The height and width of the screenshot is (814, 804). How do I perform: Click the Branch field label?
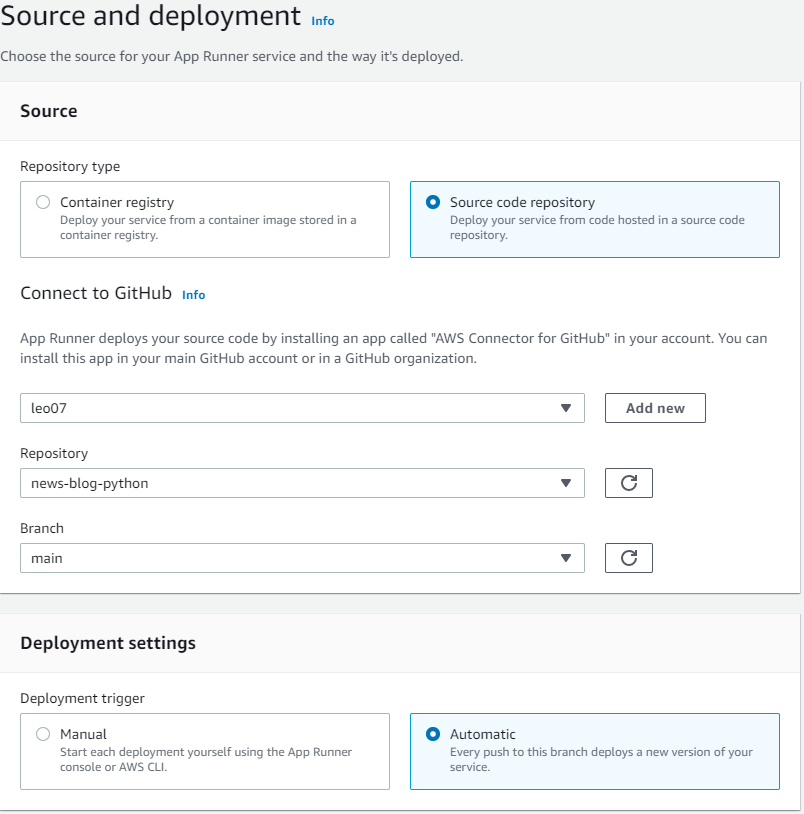point(42,528)
